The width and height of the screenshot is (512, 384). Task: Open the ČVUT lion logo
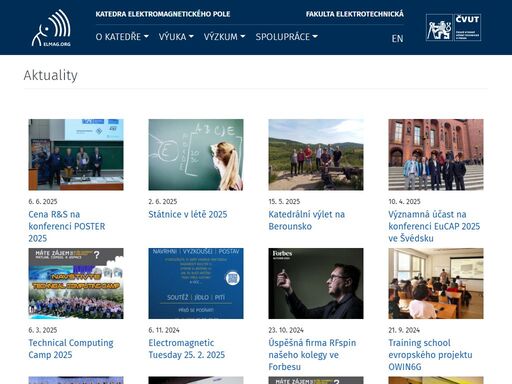[453, 27]
